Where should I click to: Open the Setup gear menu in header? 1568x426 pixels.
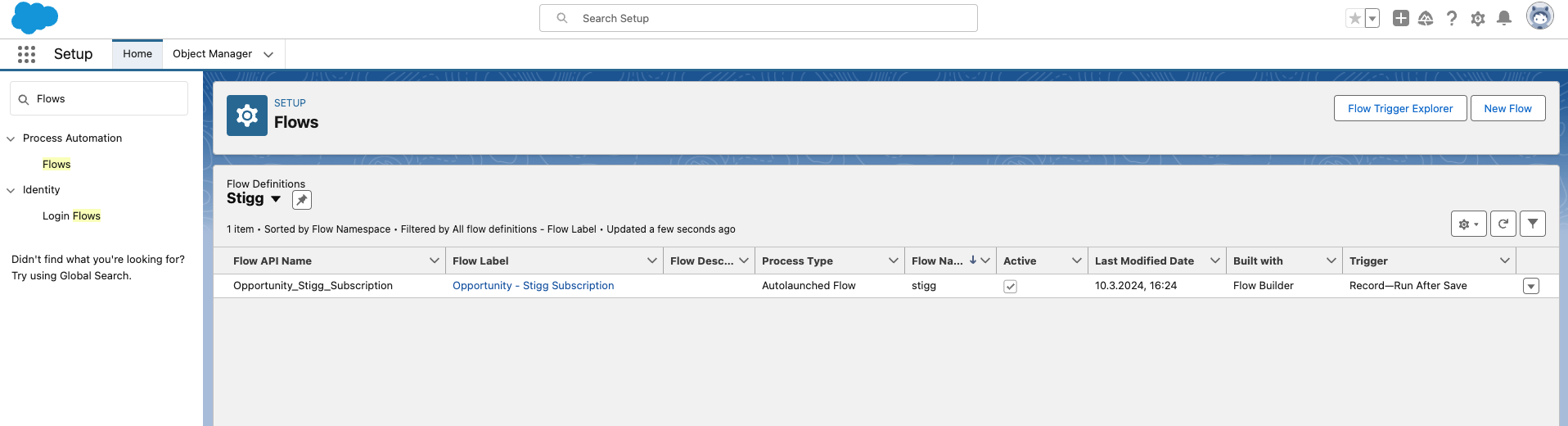click(x=1478, y=18)
